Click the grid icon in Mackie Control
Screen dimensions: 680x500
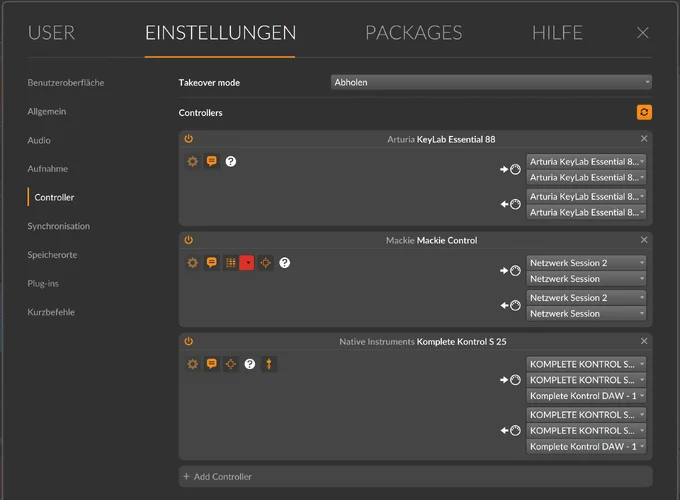pyautogui.click(x=230, y=263)
